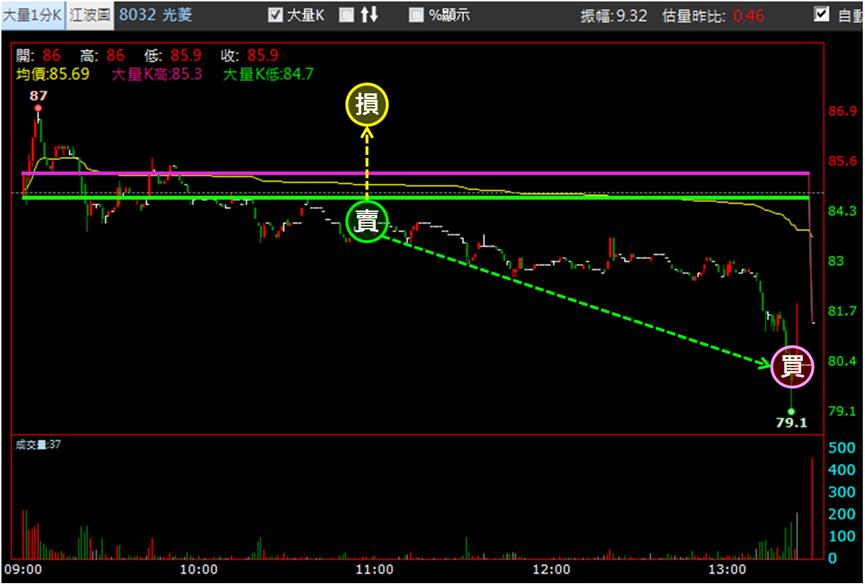Click the yellow 損 stop-loss marker
Screen dimensions: 865x586
coord(367,105)
